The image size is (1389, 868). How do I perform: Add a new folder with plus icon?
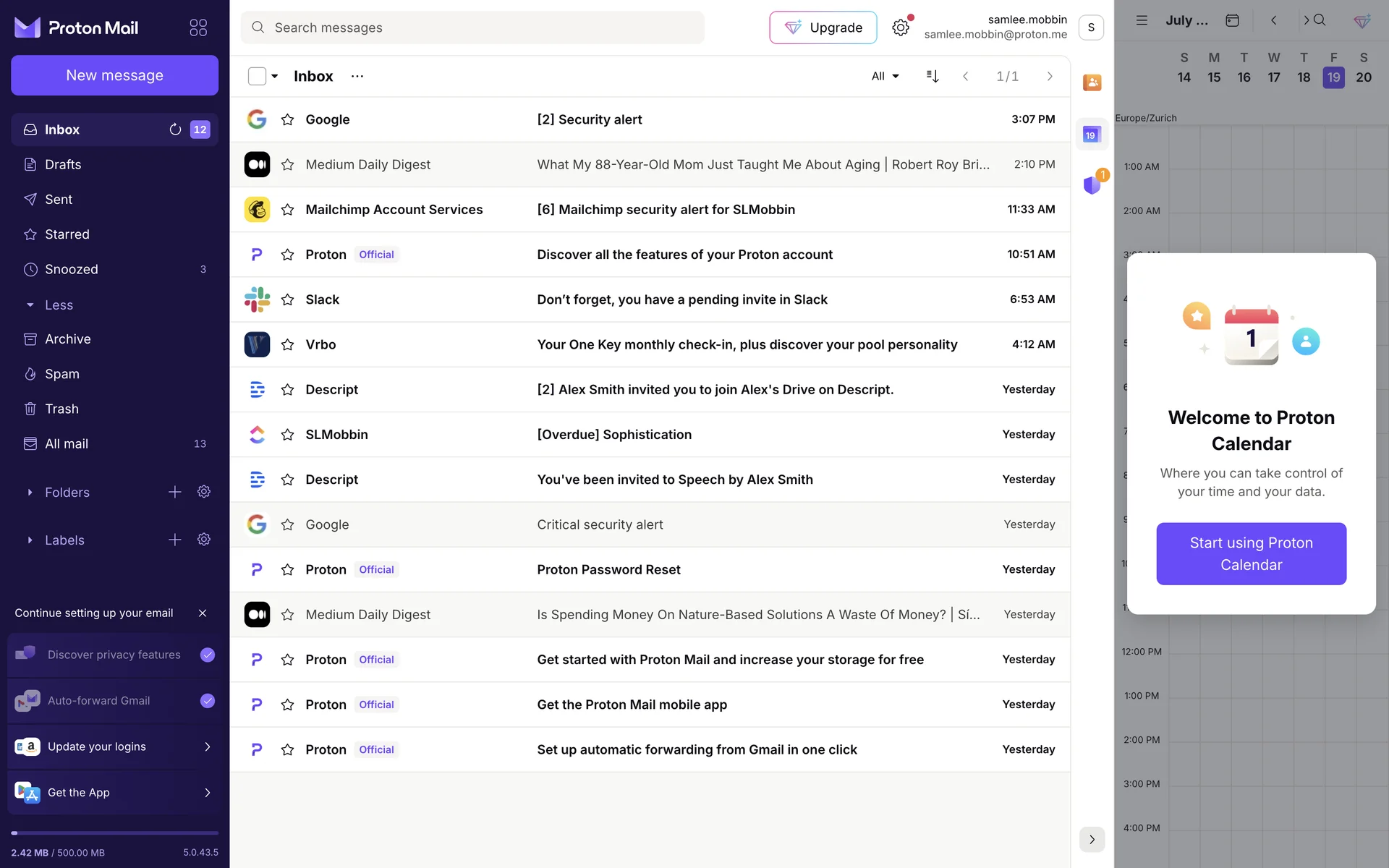(175, 492)
